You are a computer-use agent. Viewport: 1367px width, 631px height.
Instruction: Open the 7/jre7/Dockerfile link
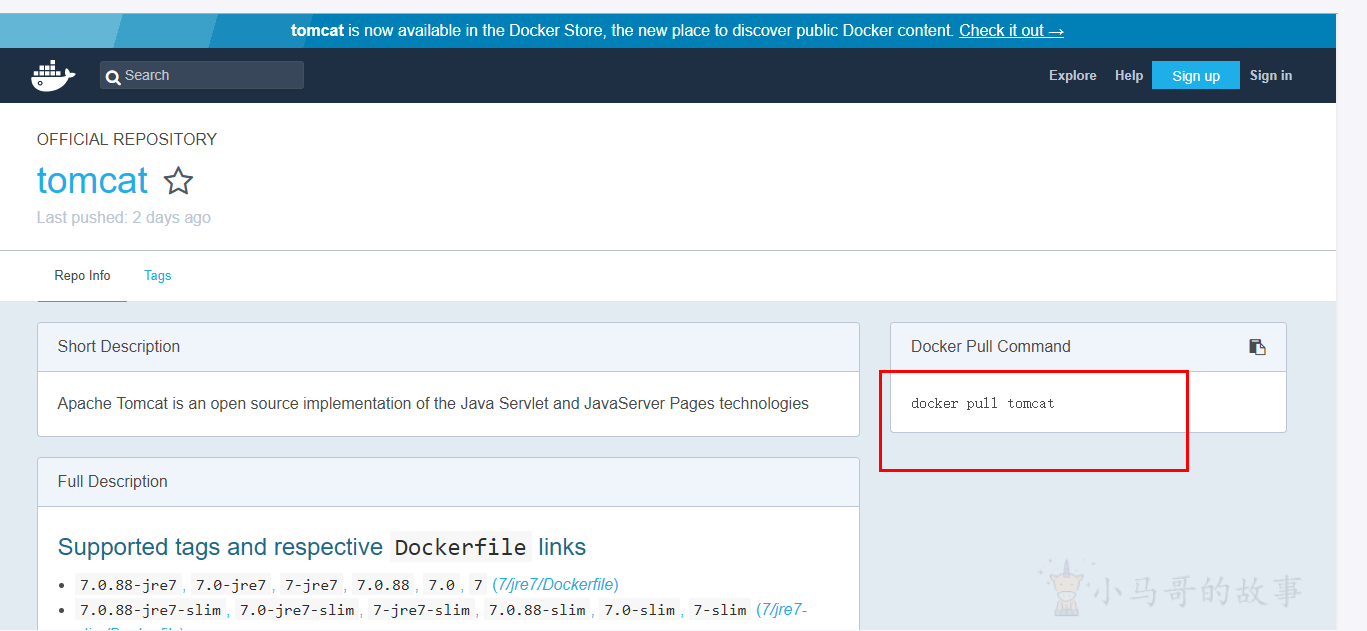coord(555,584)
